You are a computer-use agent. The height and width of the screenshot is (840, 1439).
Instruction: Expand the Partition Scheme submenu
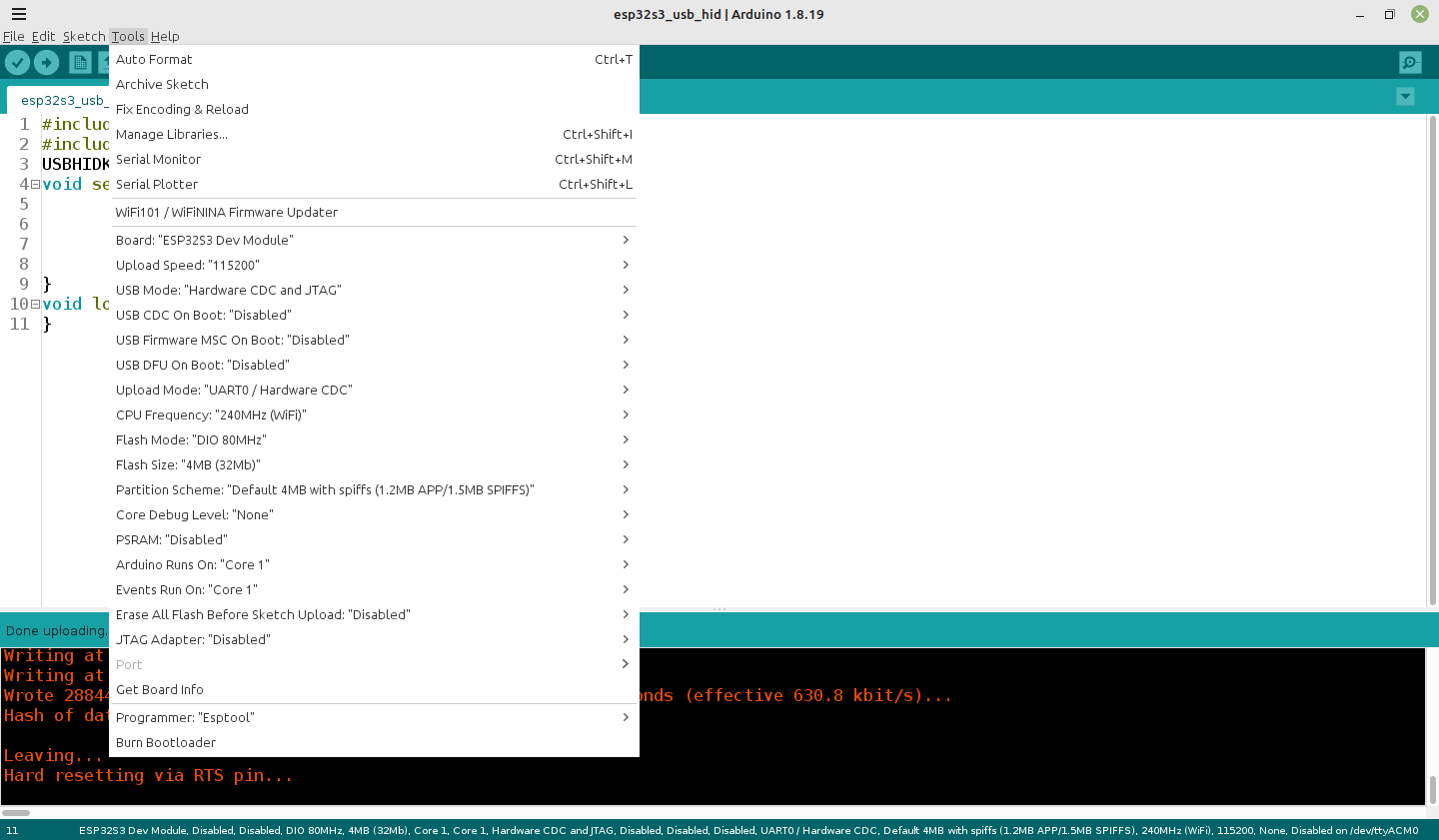(374, 489)
